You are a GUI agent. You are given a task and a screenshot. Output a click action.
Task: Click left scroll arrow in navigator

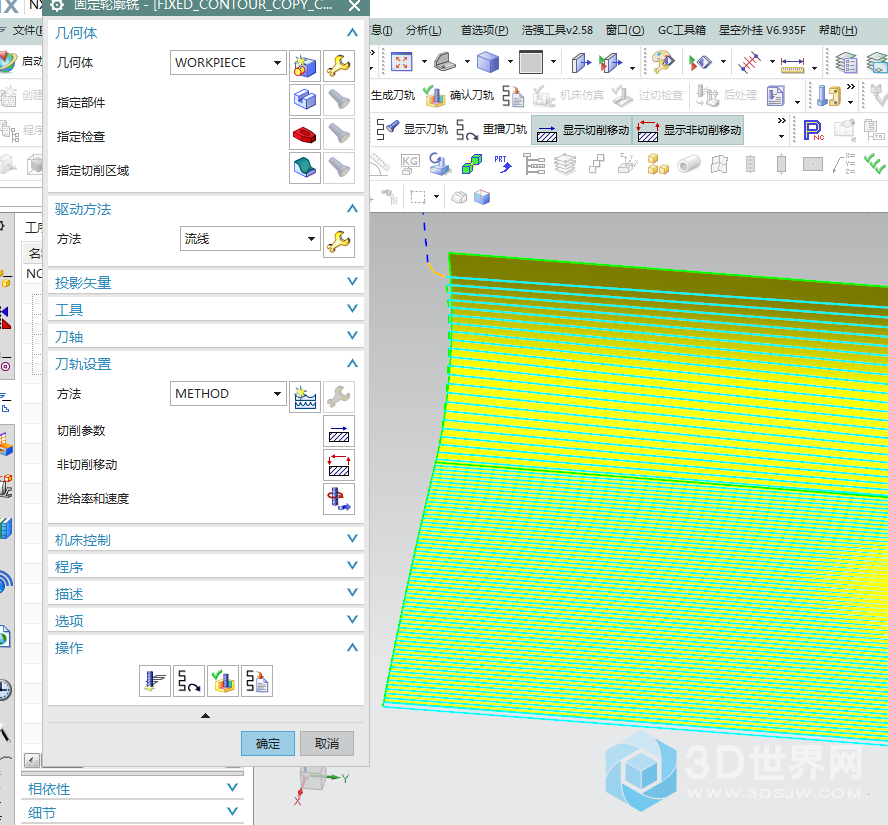32,760
